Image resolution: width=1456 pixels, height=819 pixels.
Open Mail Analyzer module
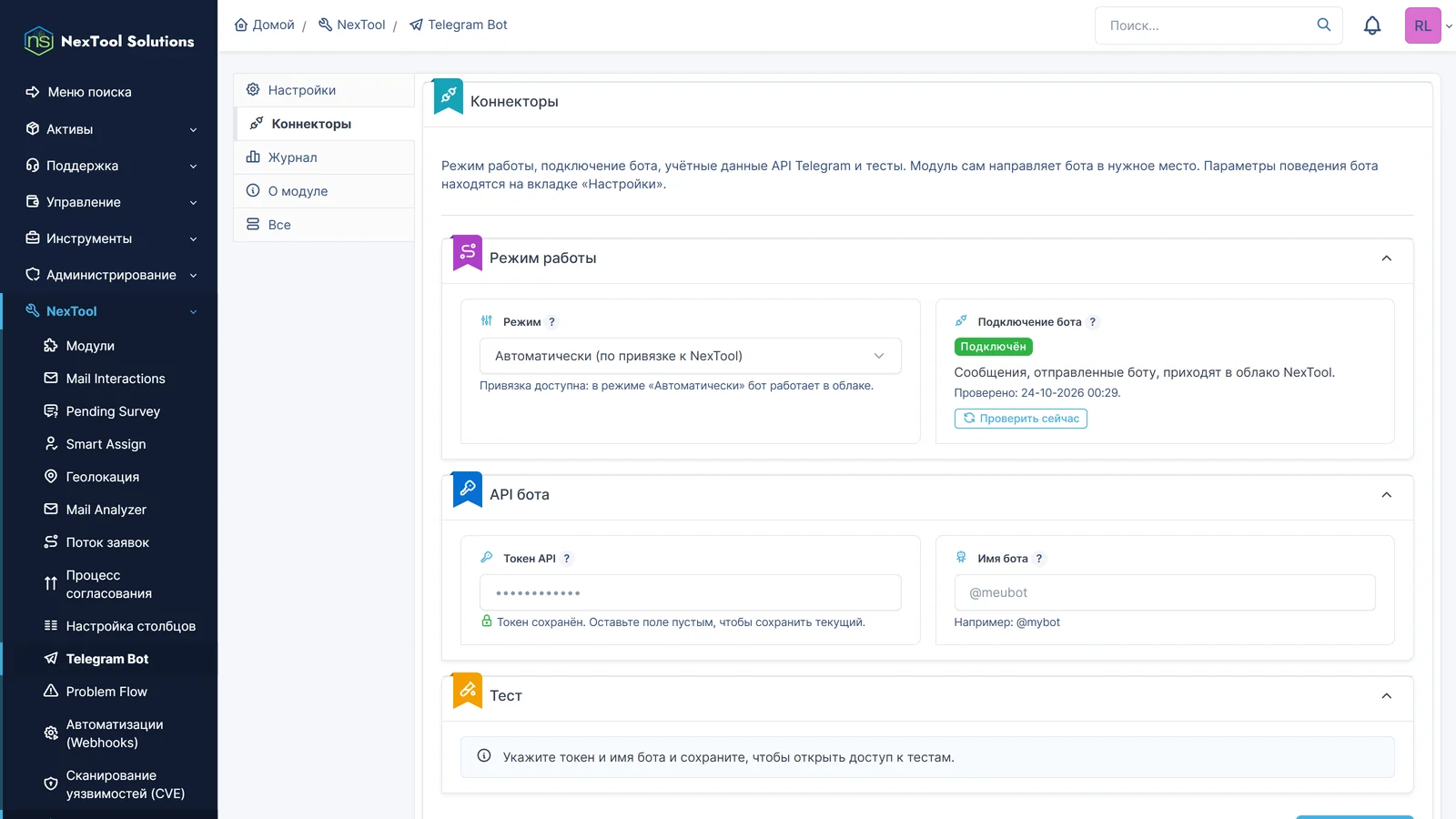coord(109,510)
